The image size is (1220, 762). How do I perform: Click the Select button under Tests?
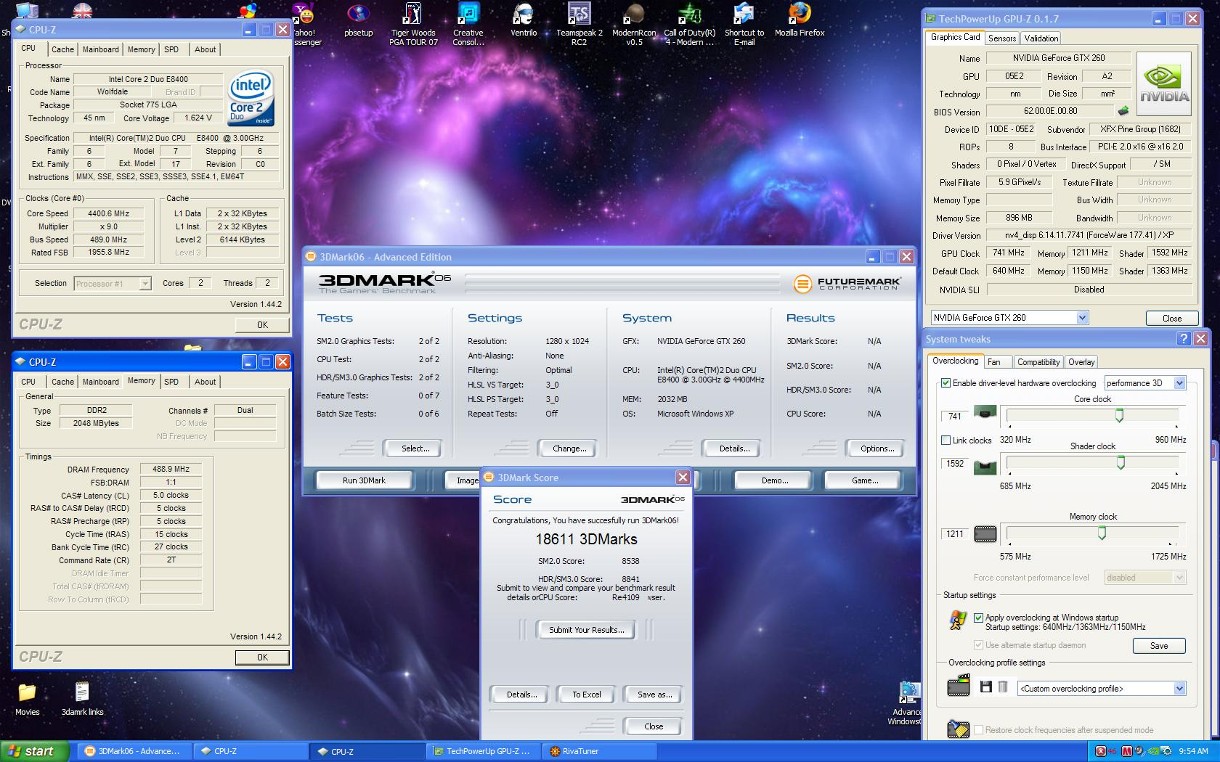413,448
